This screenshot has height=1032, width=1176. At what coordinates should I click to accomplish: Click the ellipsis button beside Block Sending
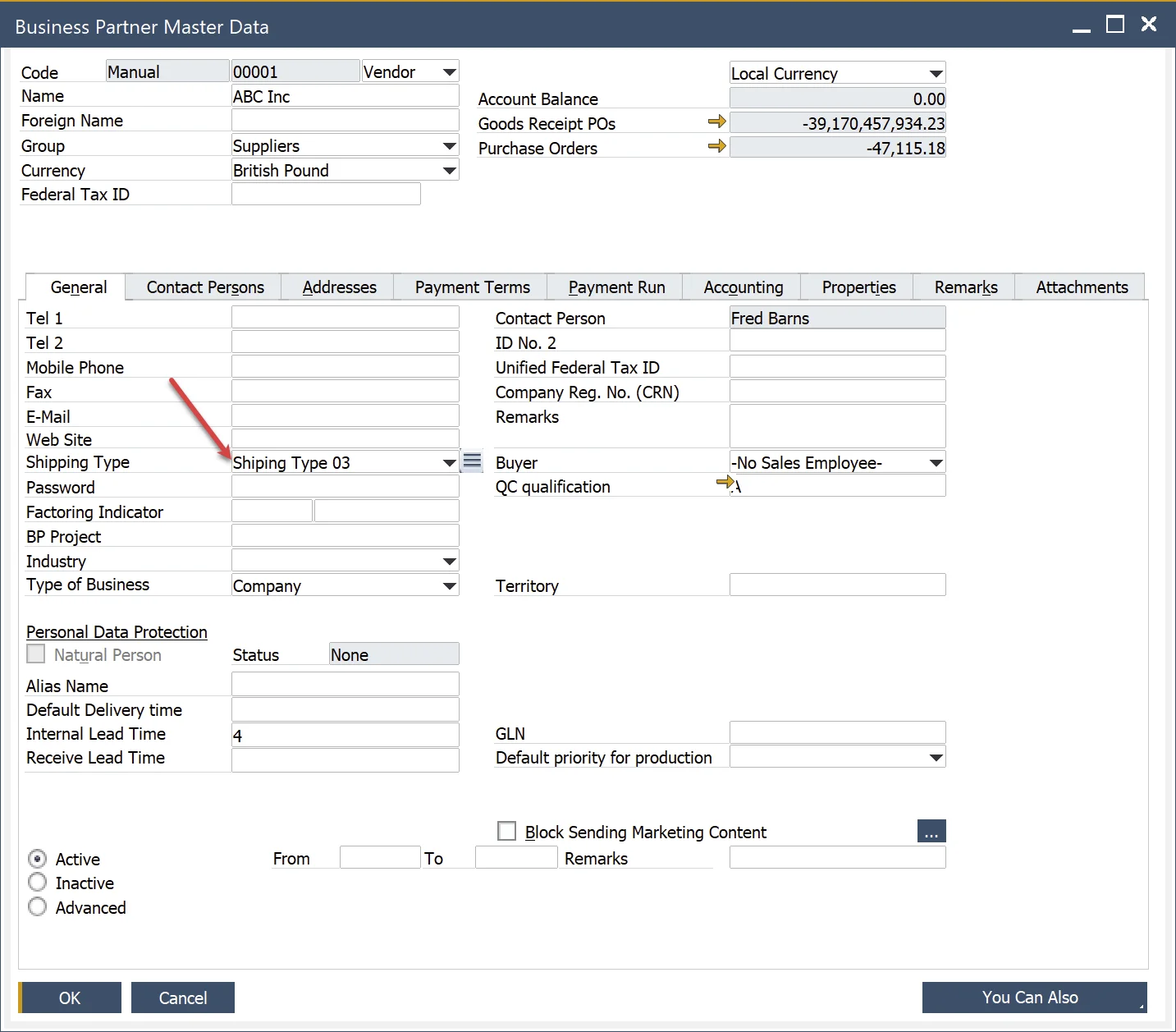point(931,832)
